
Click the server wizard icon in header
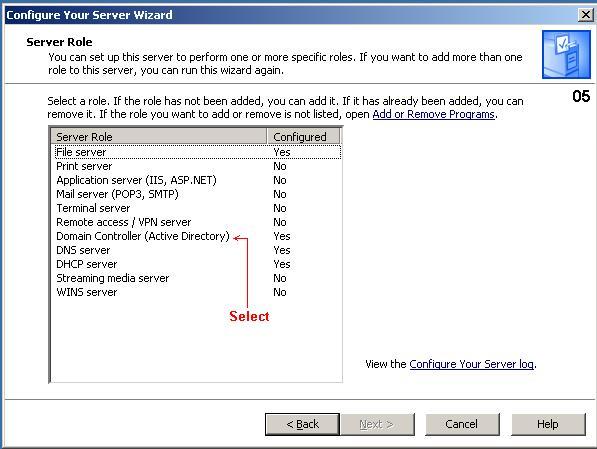pyautogui.click(x=566, y=54)
